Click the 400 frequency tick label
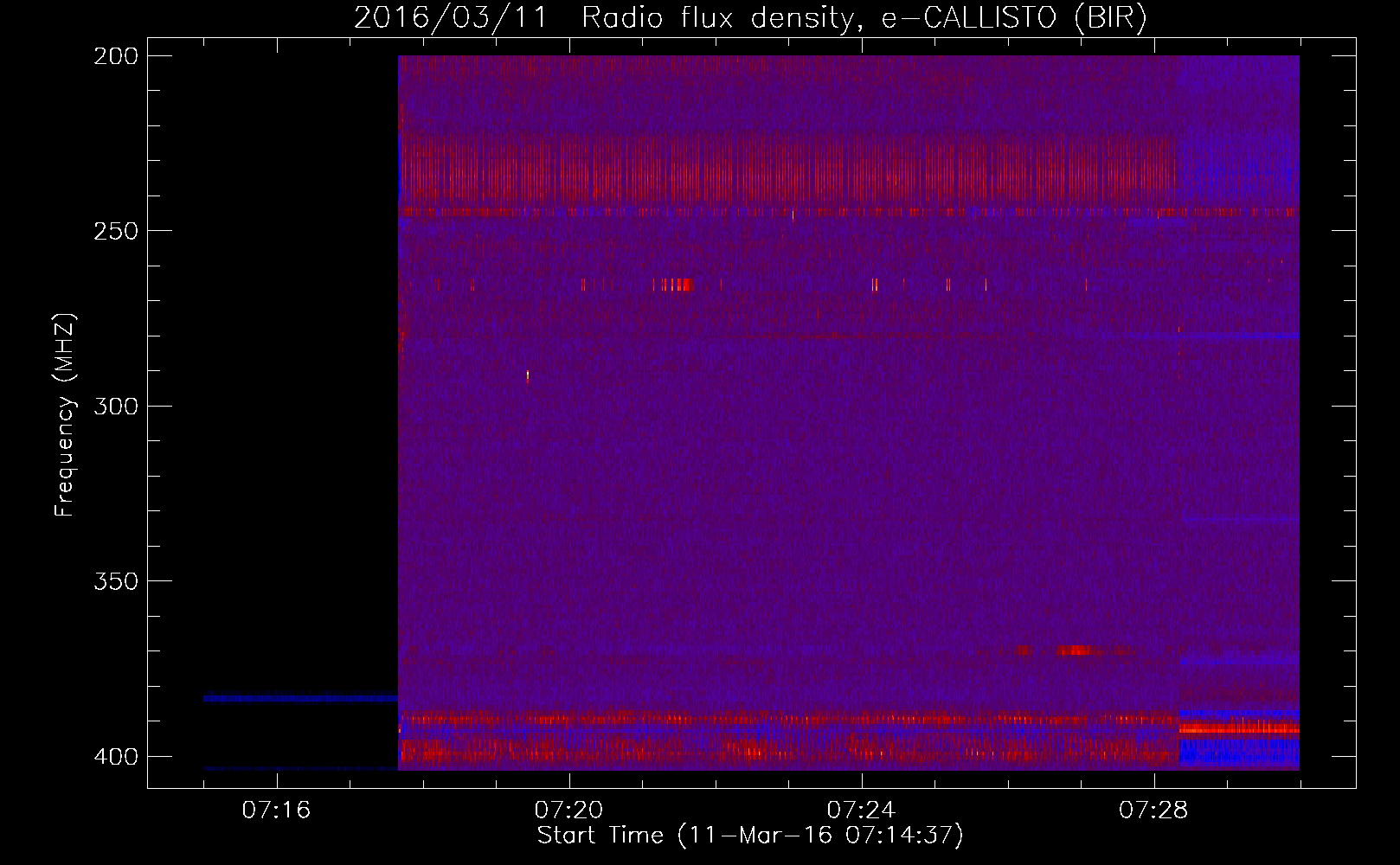 pos(116,757)
